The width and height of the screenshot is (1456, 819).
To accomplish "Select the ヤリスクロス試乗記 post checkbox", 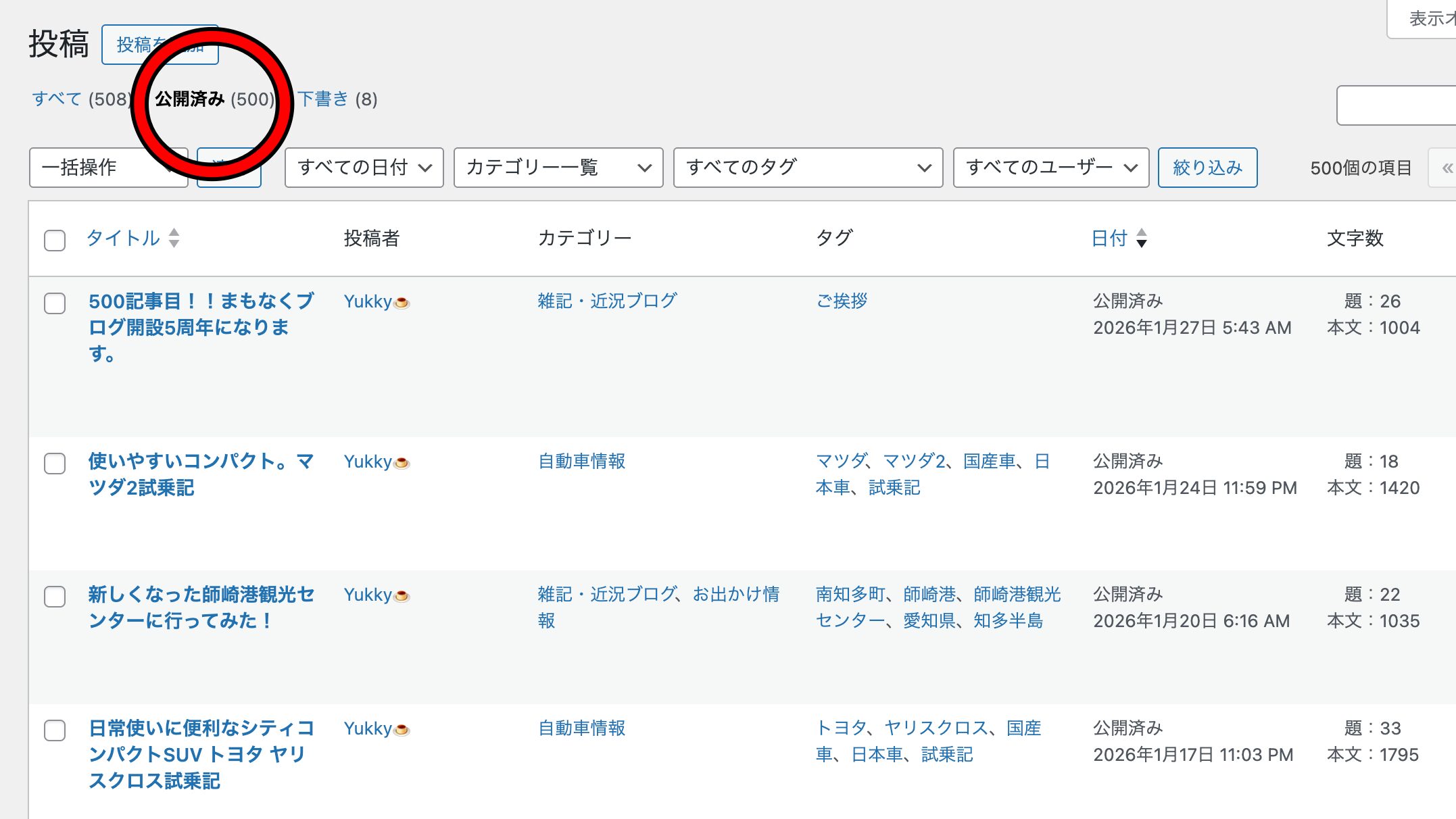I will coord(55,730).
